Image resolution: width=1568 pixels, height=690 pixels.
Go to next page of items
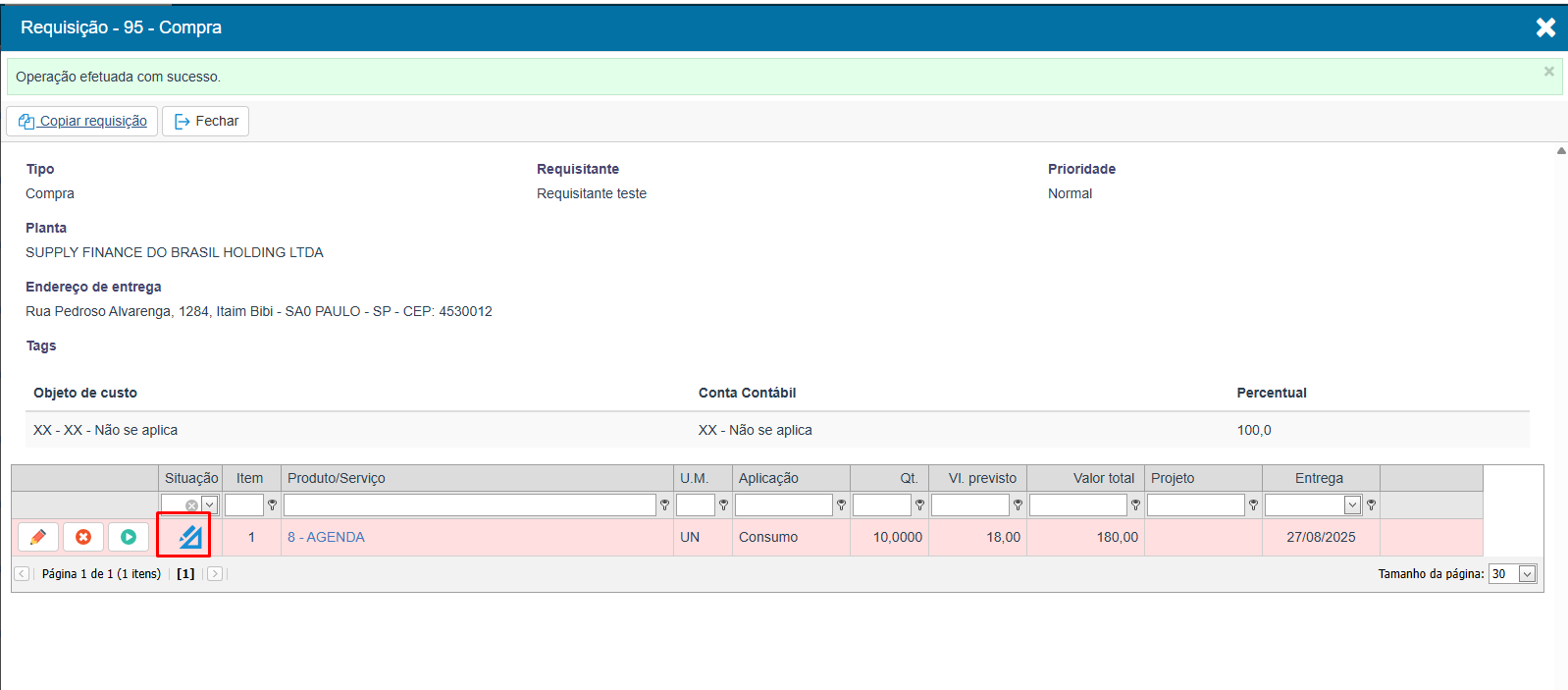(215, 574)
